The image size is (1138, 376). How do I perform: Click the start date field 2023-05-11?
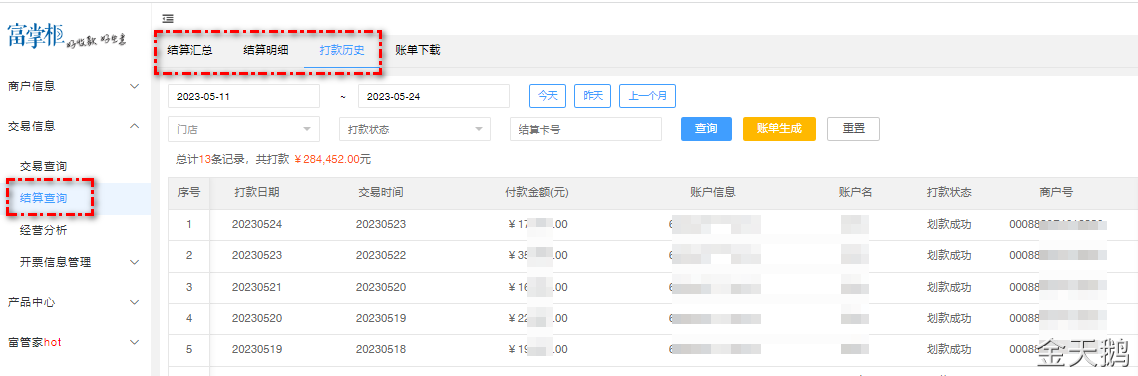pyautogui.click(x=244, y=96)
